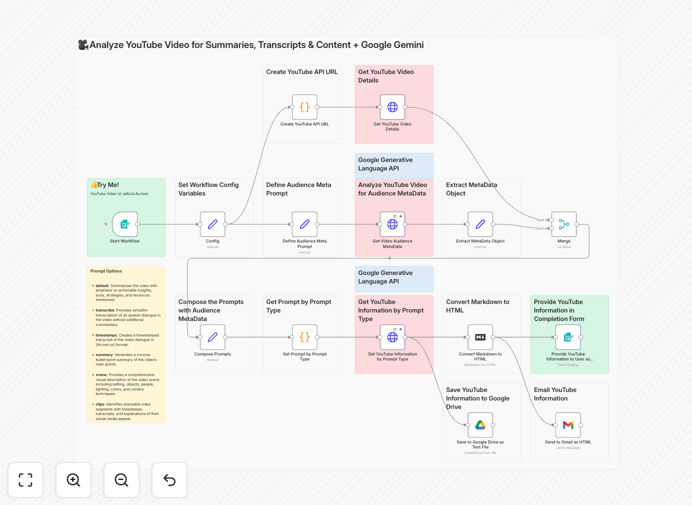692x505 pixels.
Task: Select the Save YouTube Information to Google Drive heading
Action: click(478, 398)
